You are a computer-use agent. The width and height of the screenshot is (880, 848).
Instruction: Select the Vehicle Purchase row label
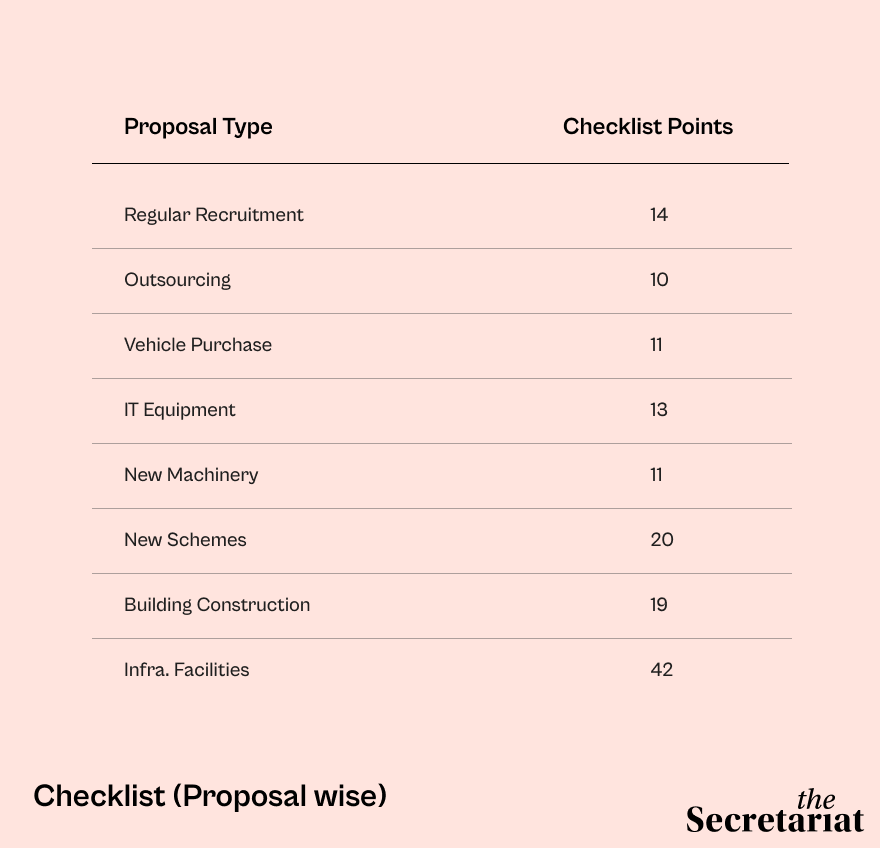pyautogui.click(x=198, y=345)
